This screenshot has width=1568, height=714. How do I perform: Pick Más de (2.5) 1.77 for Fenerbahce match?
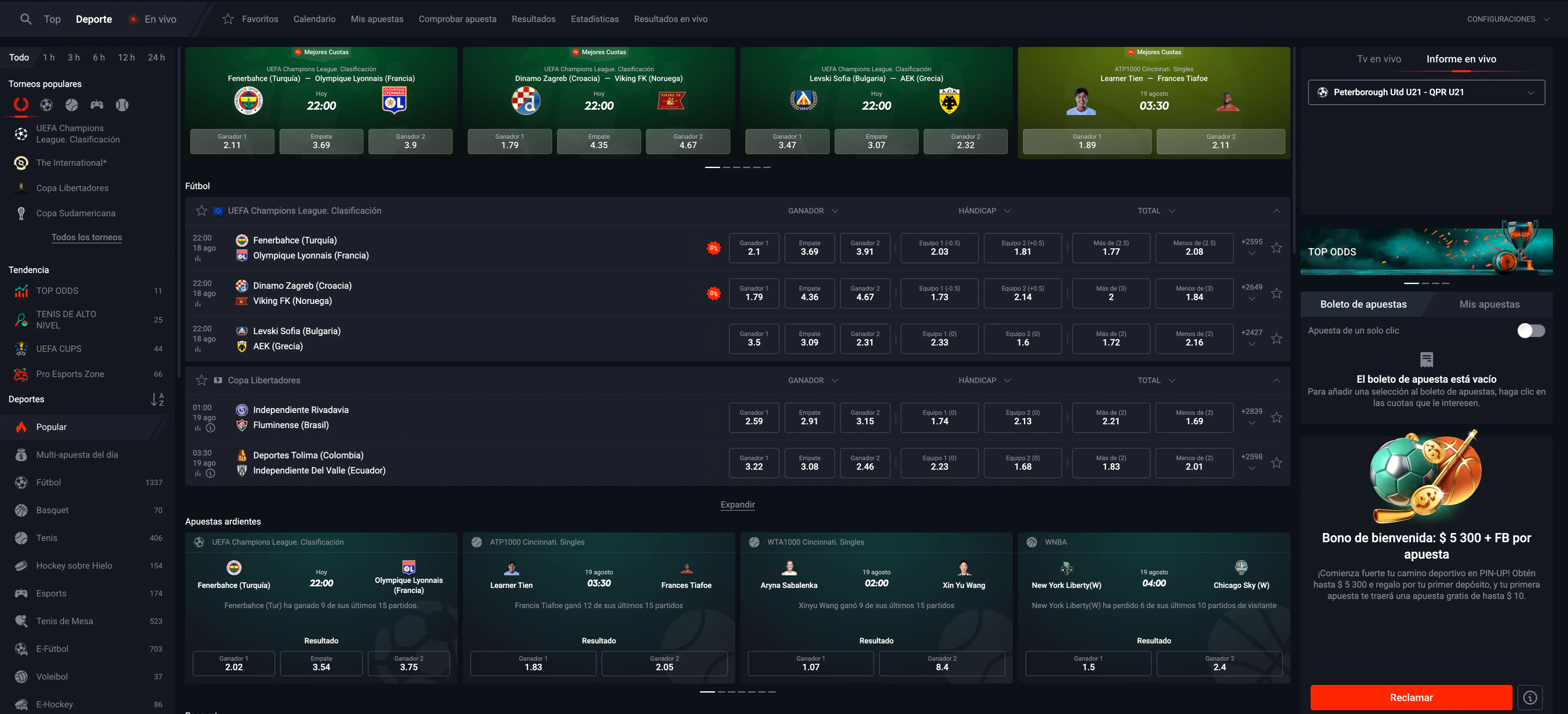point(1111,247)
